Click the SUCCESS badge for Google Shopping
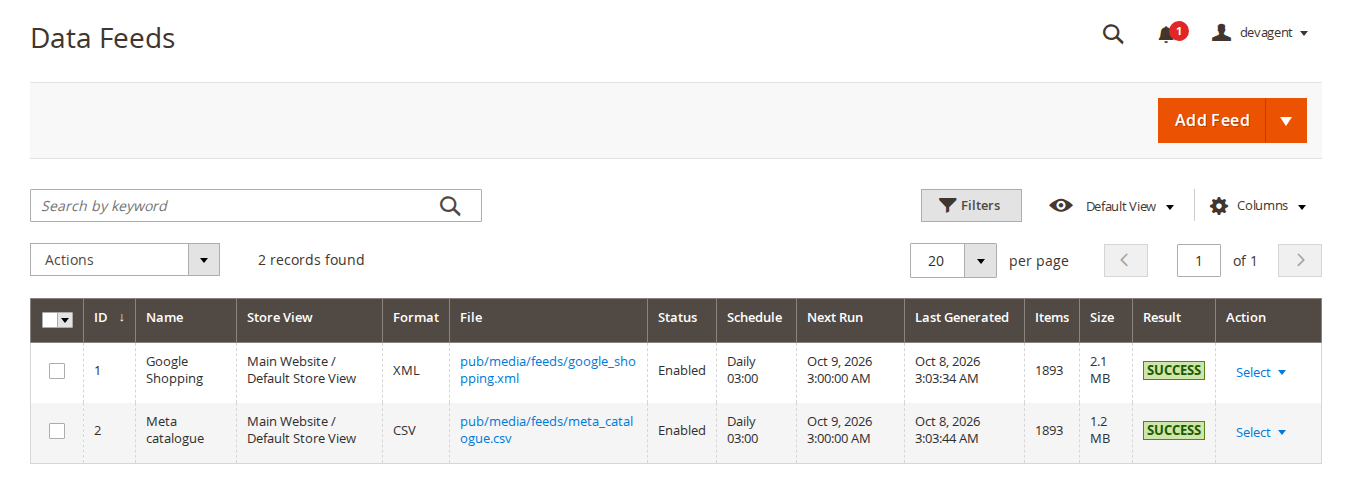 (x=1174, y=370)
